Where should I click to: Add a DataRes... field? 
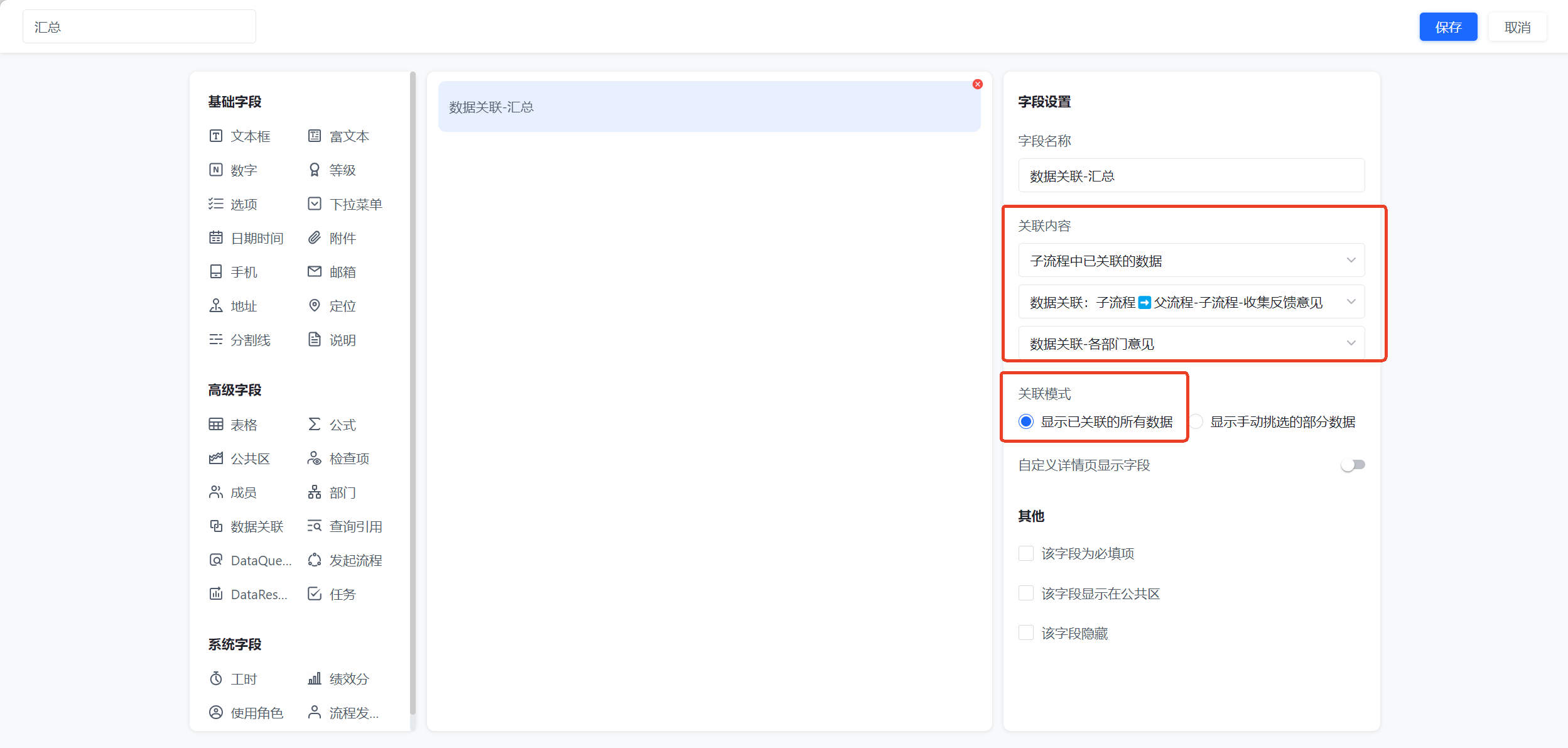[249, 594]
